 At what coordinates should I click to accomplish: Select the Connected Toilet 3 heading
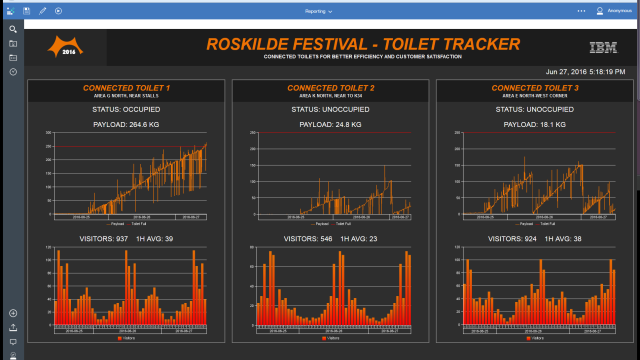[535, 88]
